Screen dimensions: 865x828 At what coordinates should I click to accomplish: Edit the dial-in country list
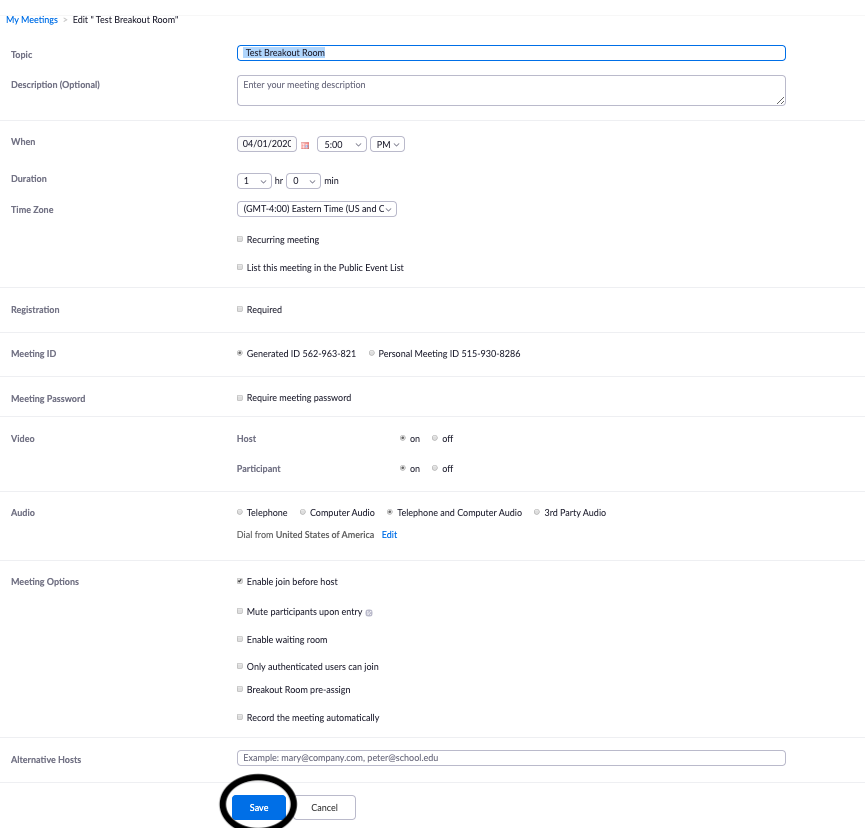389,535
